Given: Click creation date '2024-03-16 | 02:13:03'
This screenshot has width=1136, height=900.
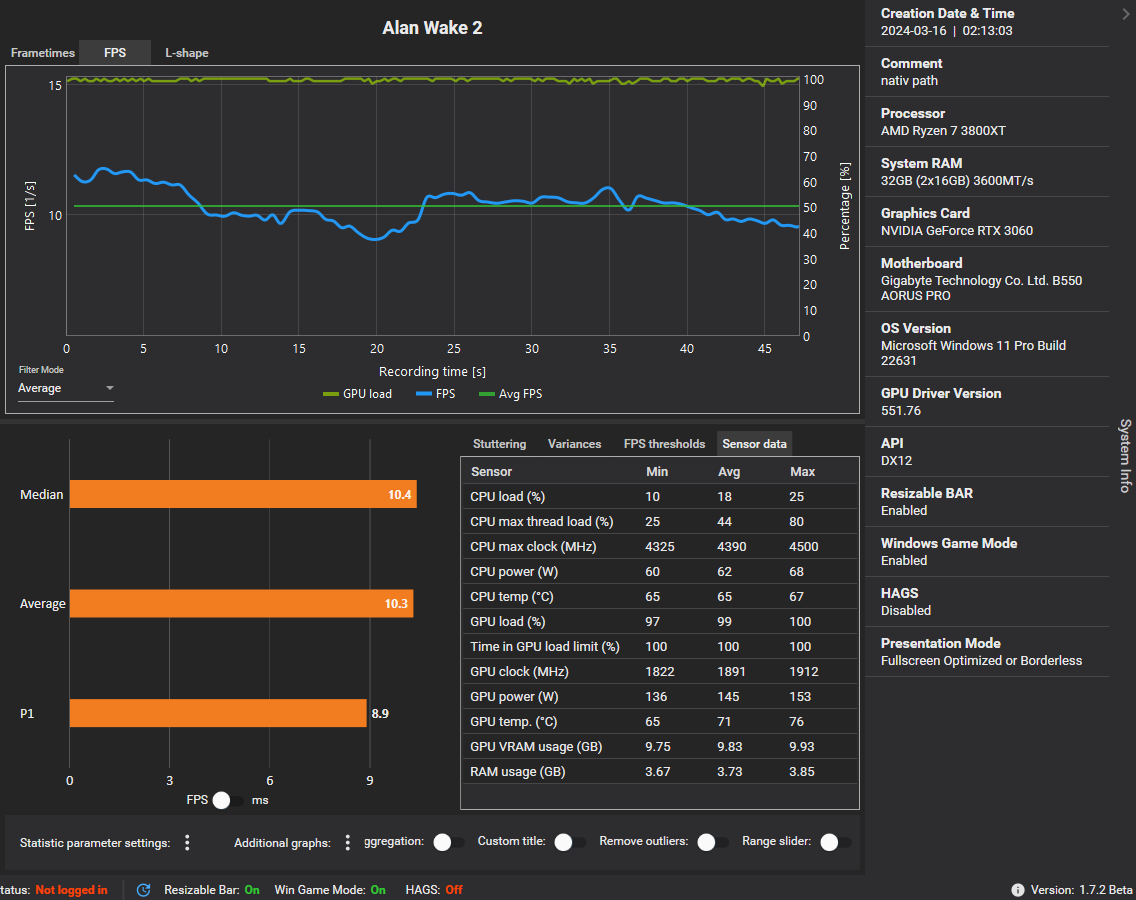Looking at the screenshot, I should pyautogui.click(x=946, y=30).
